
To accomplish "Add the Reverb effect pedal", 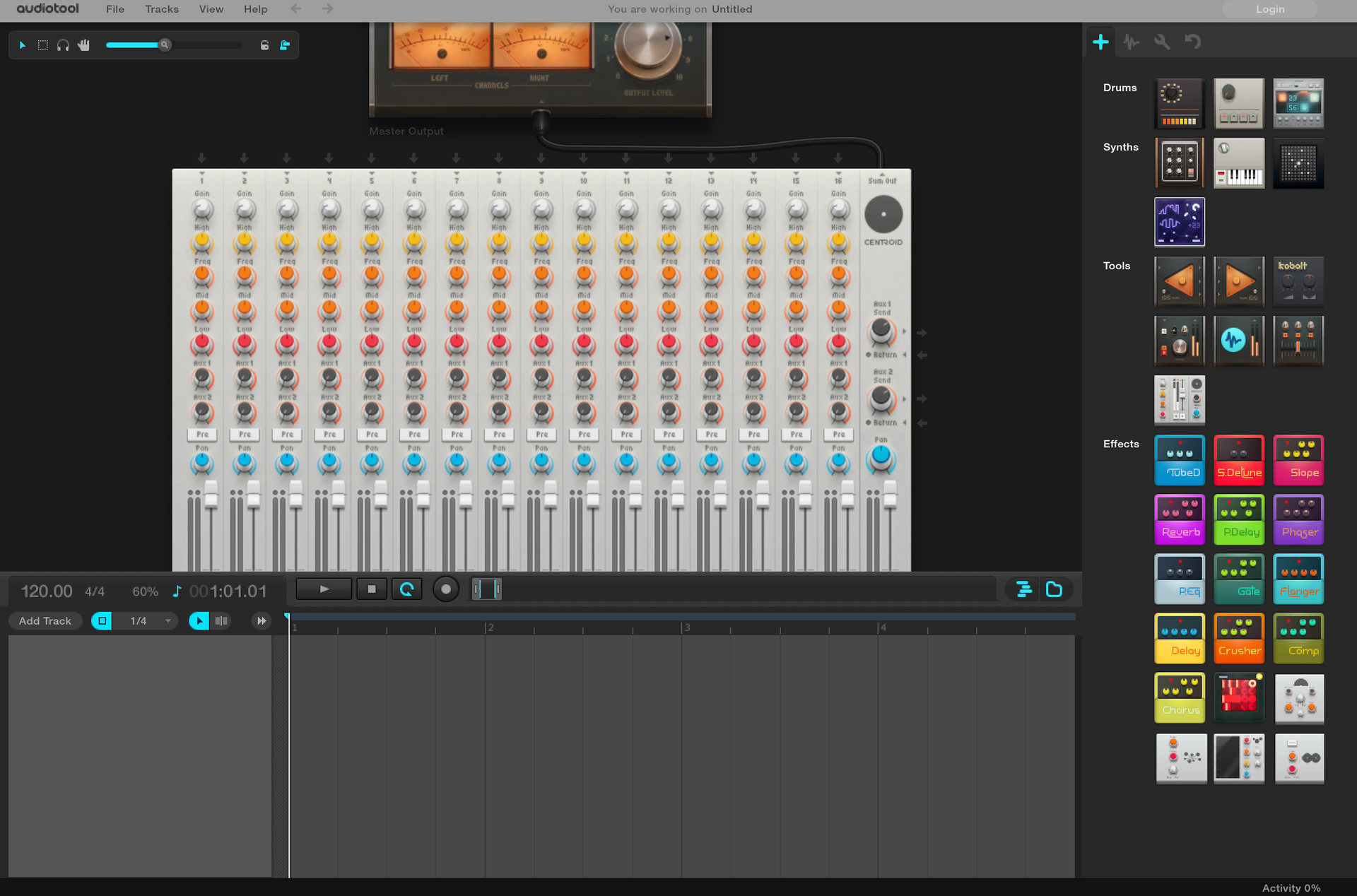I will pos(1180,519).
